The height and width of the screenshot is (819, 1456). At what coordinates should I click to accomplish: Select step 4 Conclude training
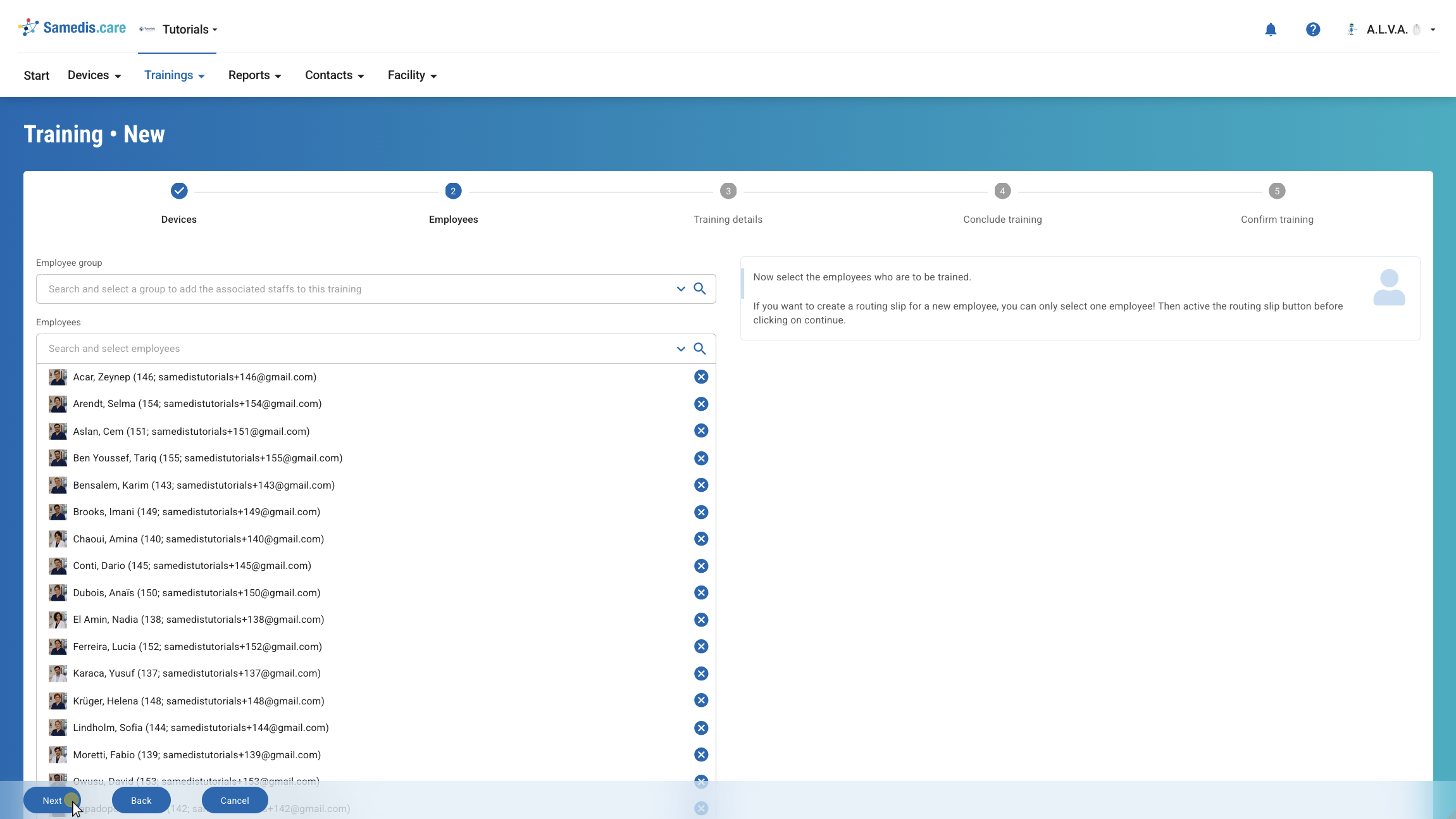(1002, 191)
